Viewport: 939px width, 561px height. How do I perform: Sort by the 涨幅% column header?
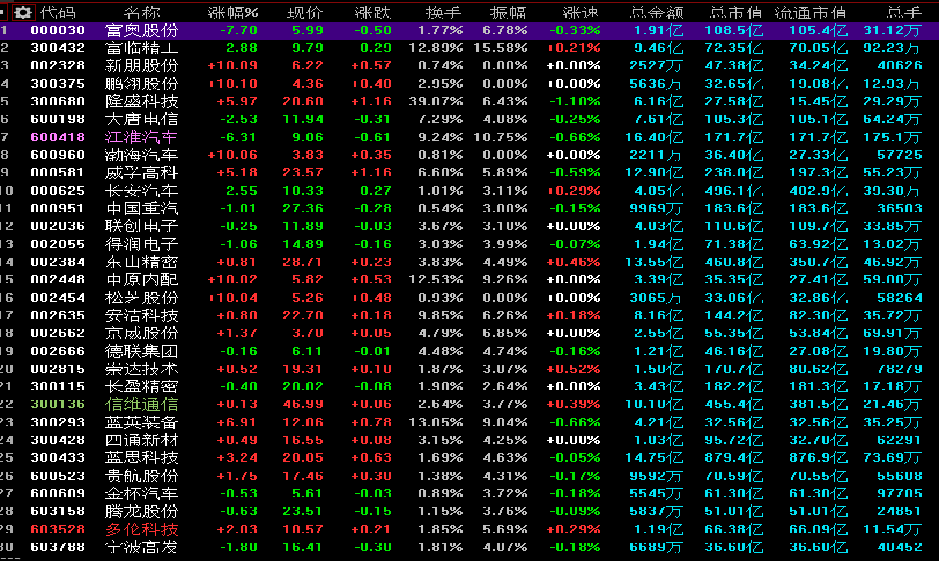[232, 12]
